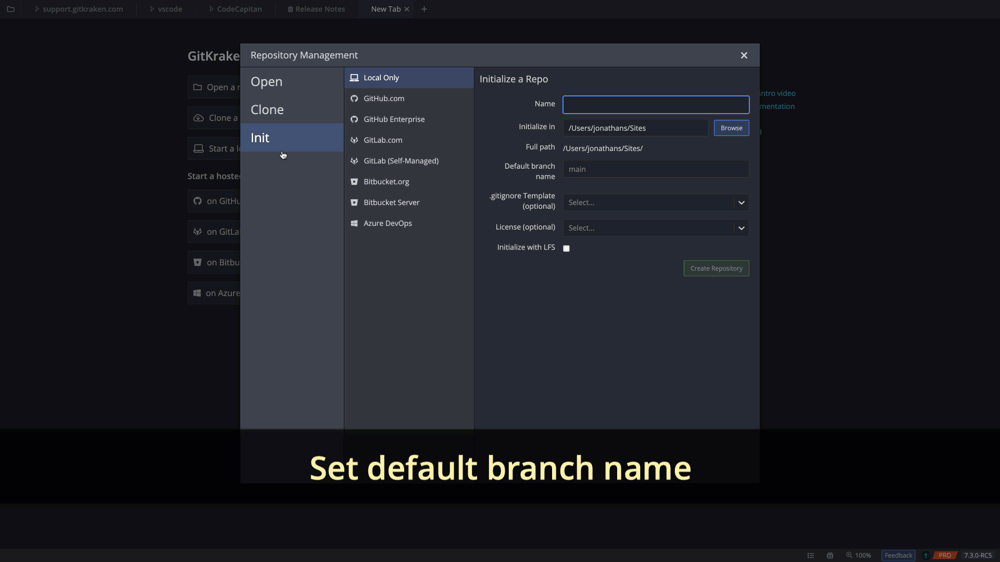
Task: Click the 7.3.0-RC5 version label
Action: (x=978, y=556)
